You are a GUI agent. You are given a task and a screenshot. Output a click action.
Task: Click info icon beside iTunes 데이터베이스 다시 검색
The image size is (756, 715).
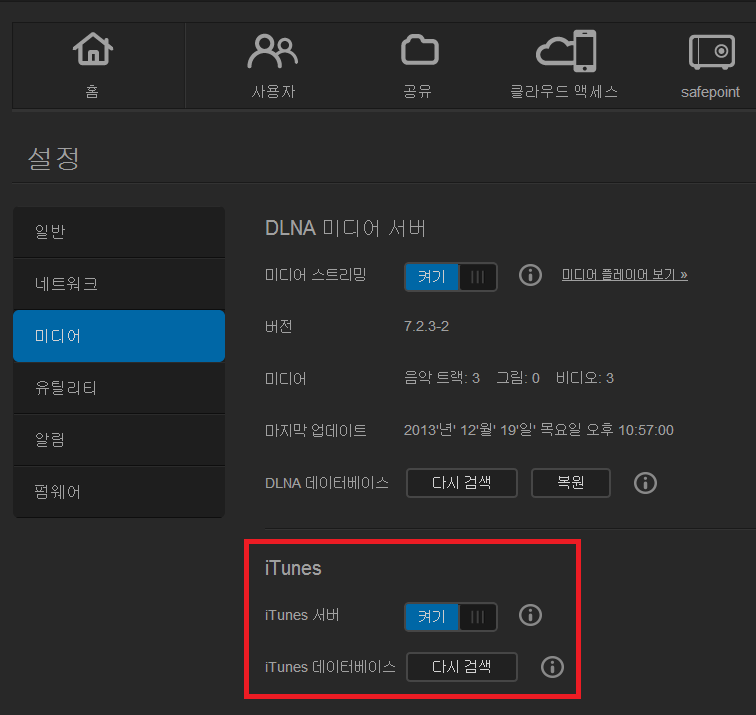coord(551,667)
